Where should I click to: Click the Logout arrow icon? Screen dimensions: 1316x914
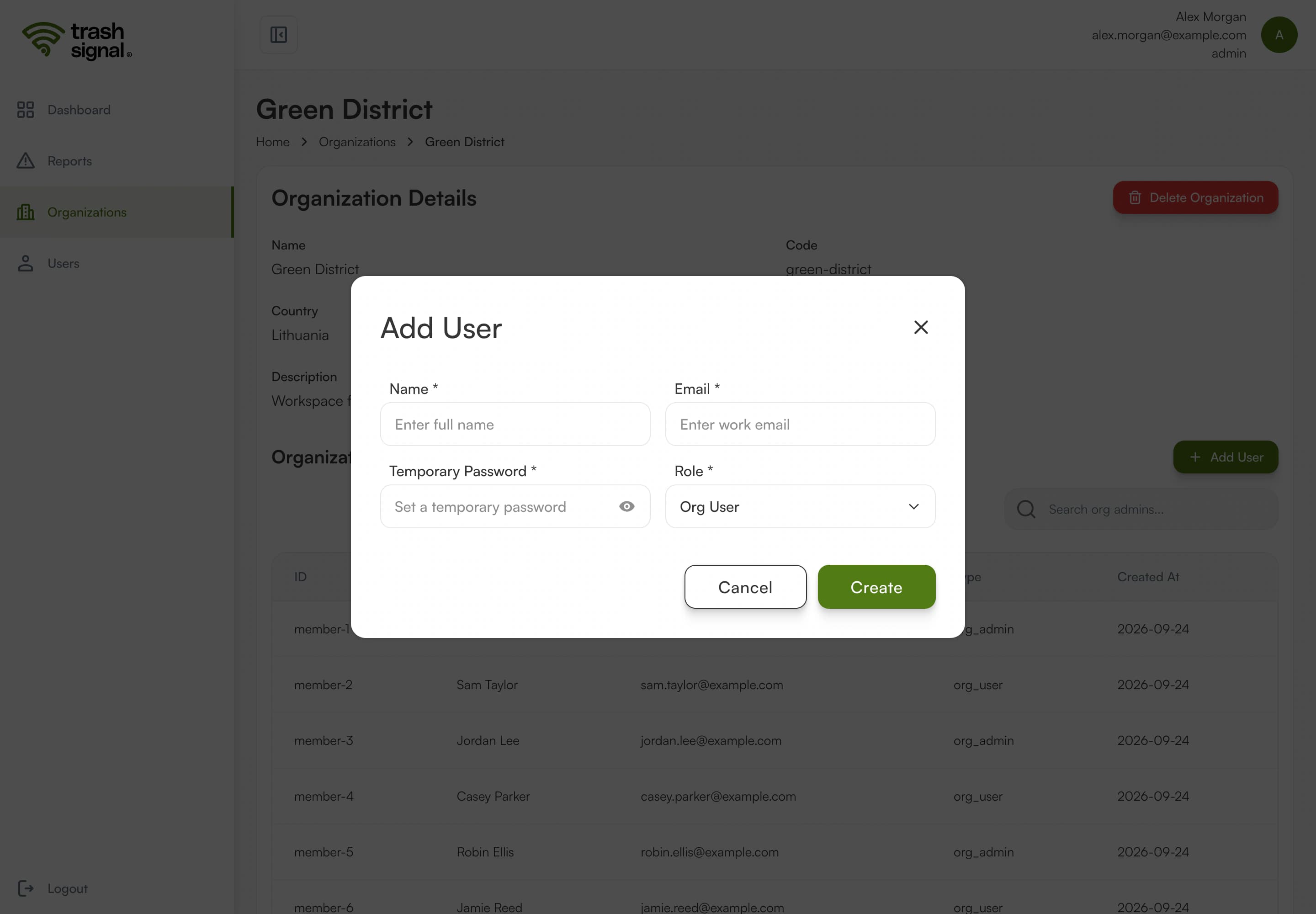[x=25, y=888]
